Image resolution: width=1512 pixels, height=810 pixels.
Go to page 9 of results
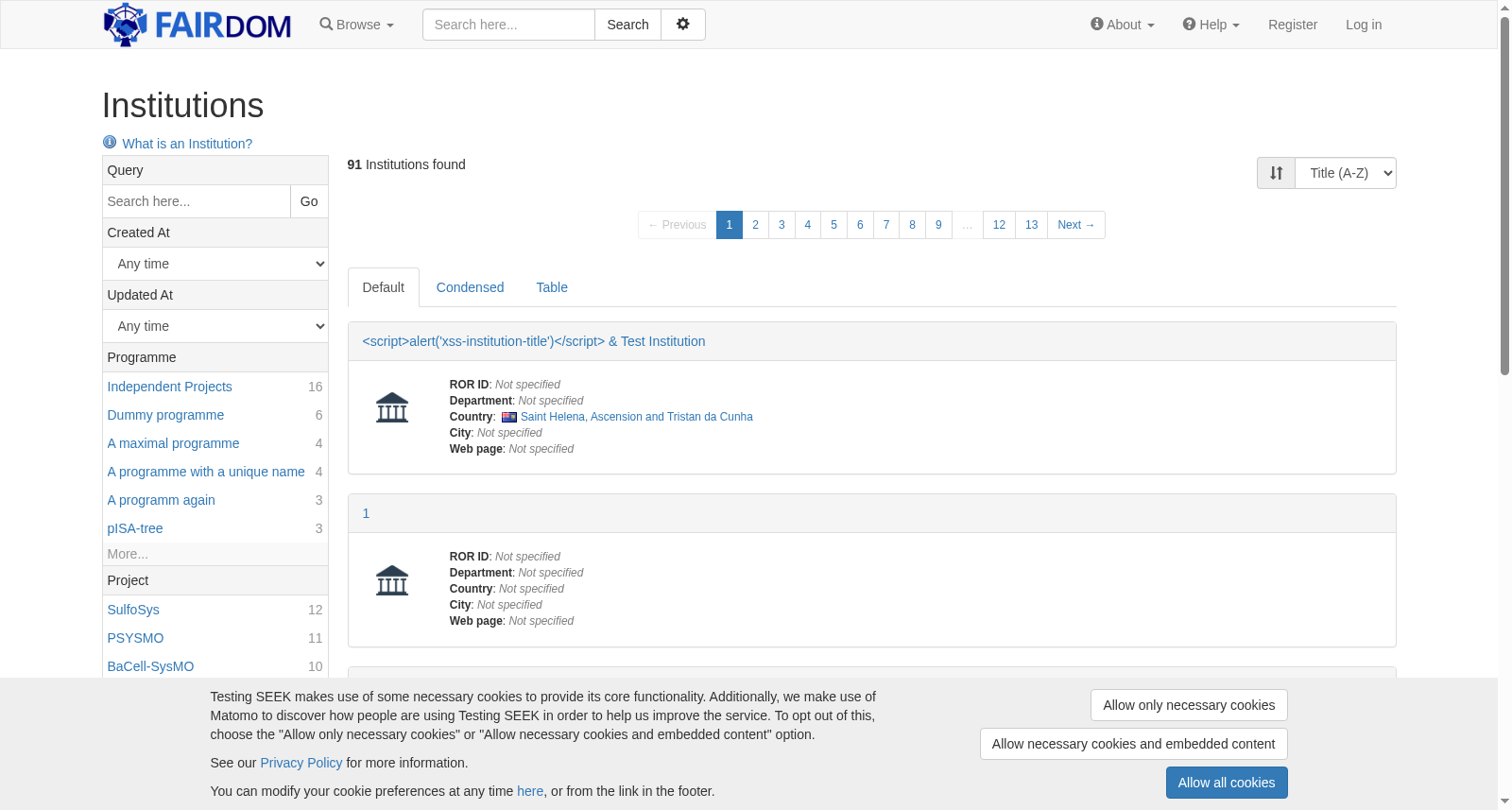tap(938, 225)
